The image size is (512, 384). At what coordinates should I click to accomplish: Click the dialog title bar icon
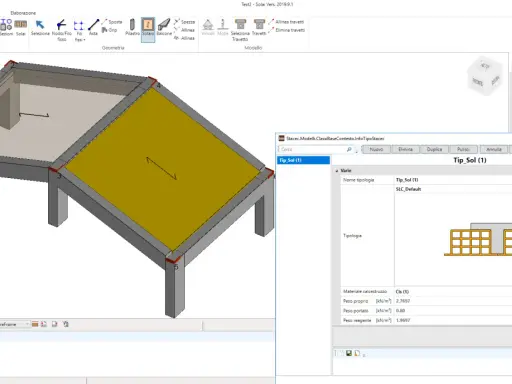282,138
